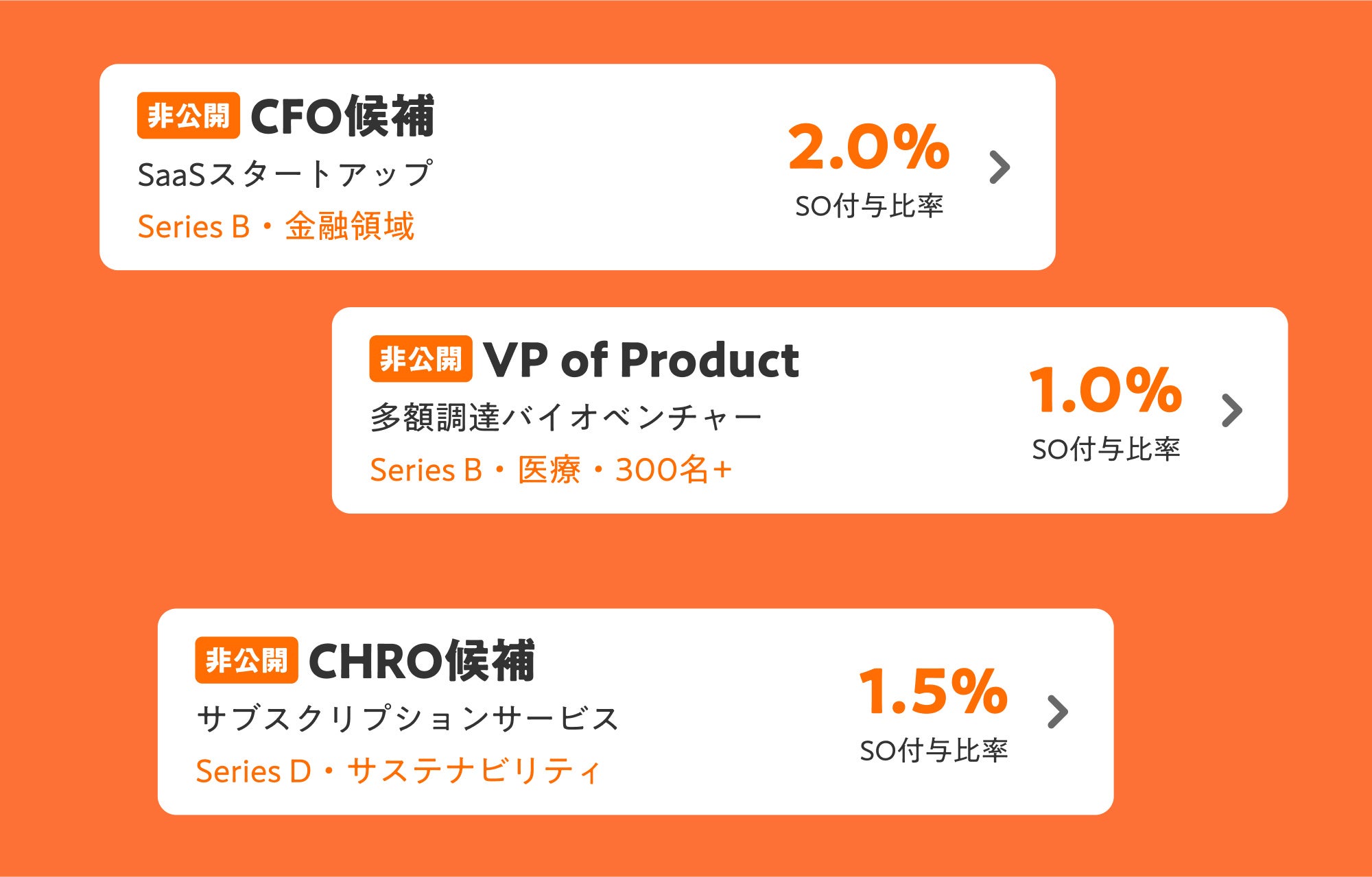
Task: Select the CFO候補 job title
Action: pos(342,116)
